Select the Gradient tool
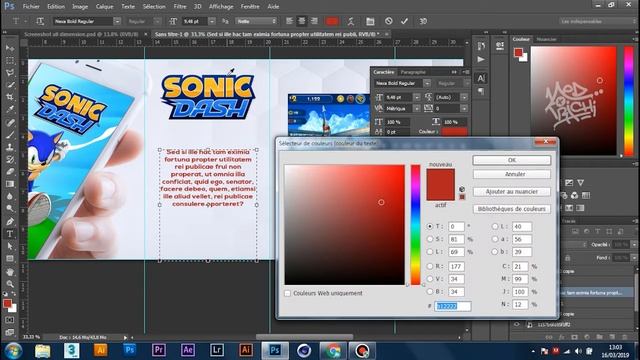Image resolution: width=640 pixels, height=360 pixels. coord(10,184)
